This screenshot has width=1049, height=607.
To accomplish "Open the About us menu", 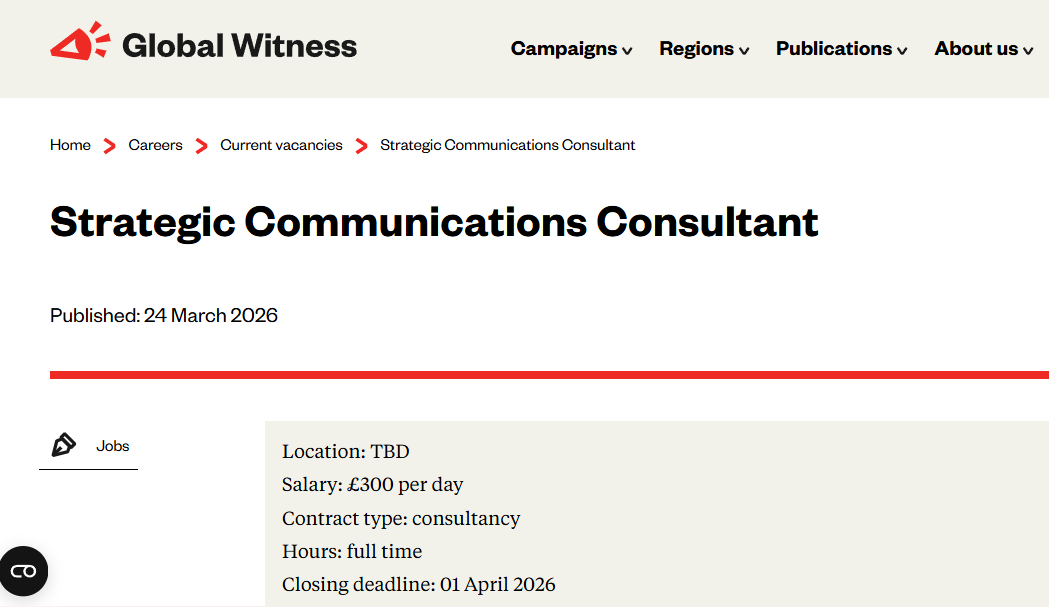I will tap(976, 48).
